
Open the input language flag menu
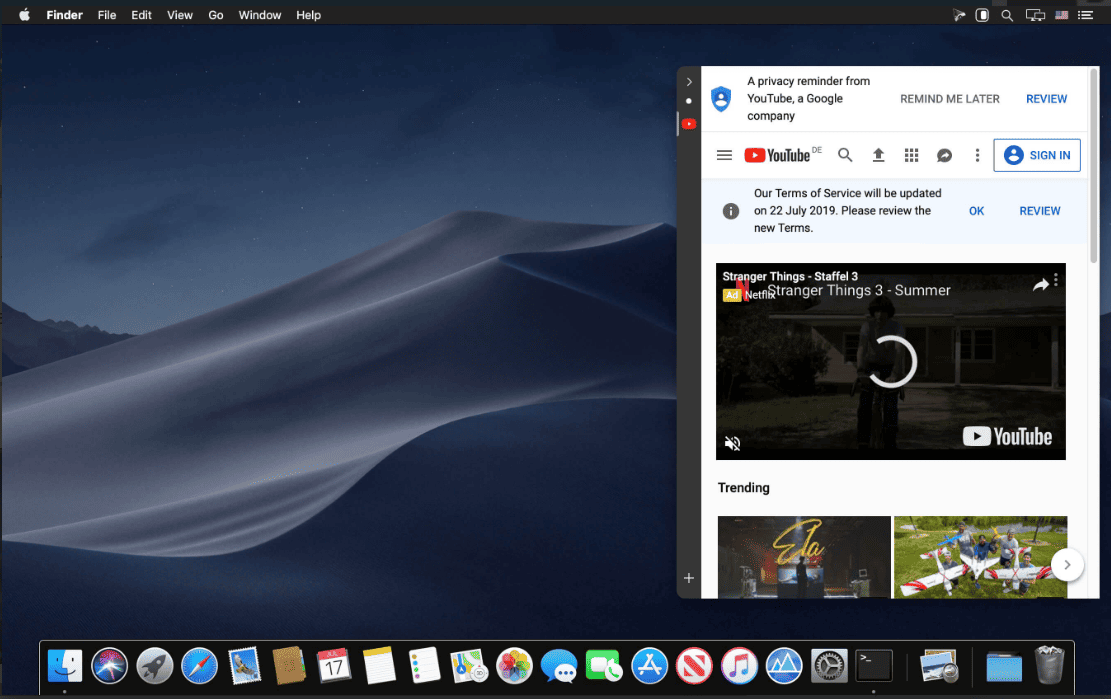pos(1061,15)
